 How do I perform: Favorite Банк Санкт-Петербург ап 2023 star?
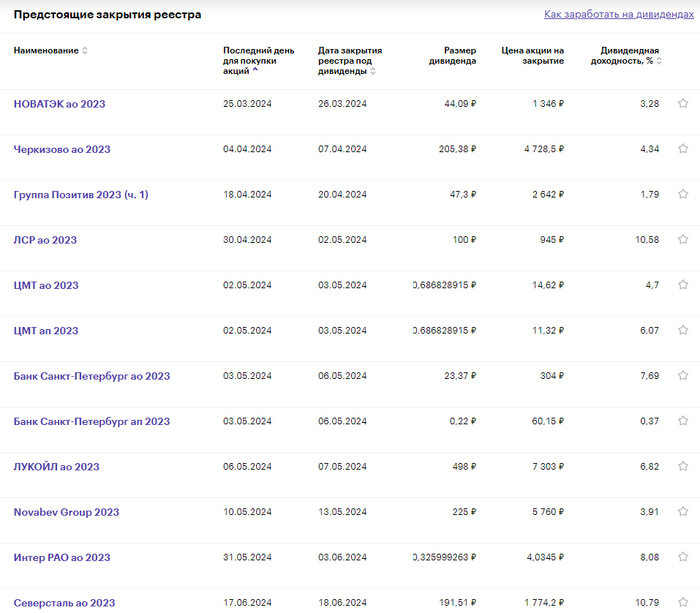click(683, 421)
